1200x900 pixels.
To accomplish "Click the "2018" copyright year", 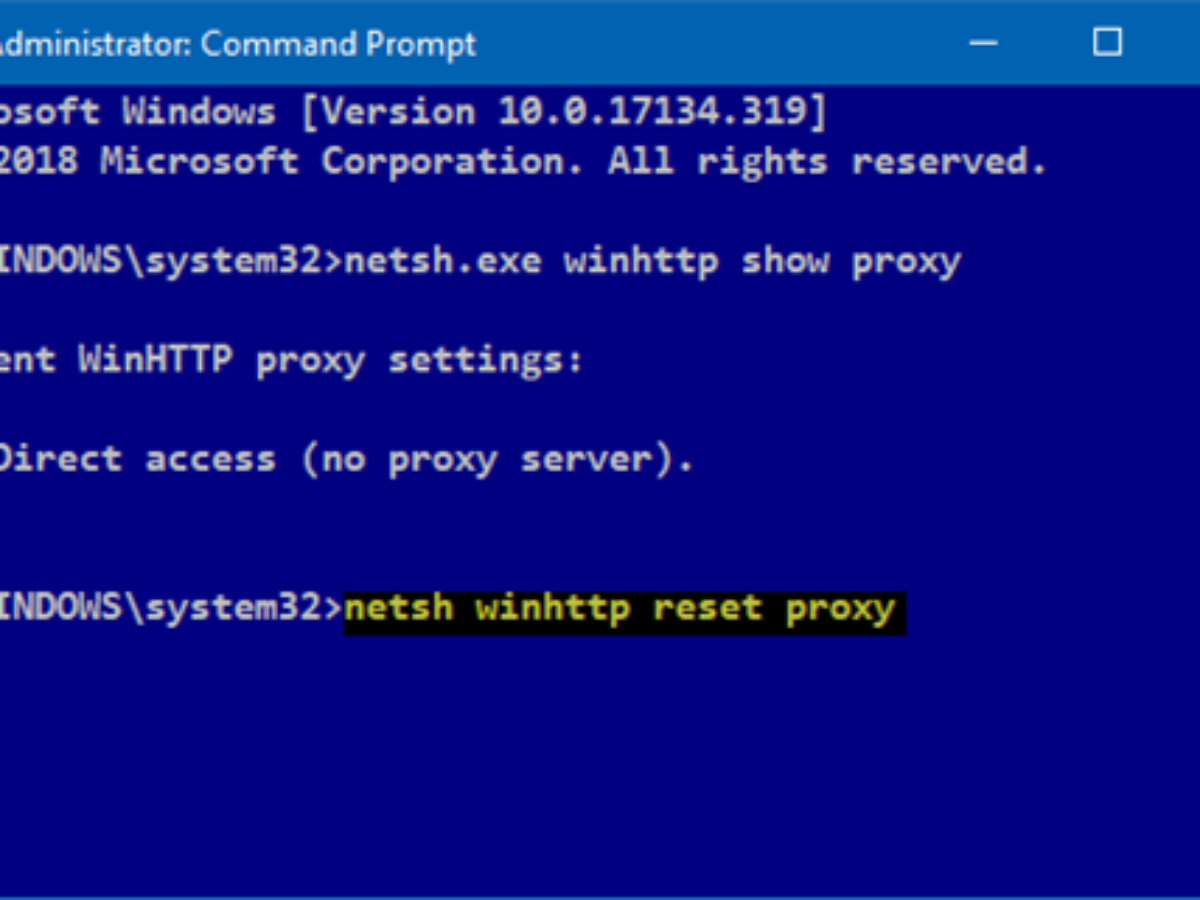I will coord(38,161).
